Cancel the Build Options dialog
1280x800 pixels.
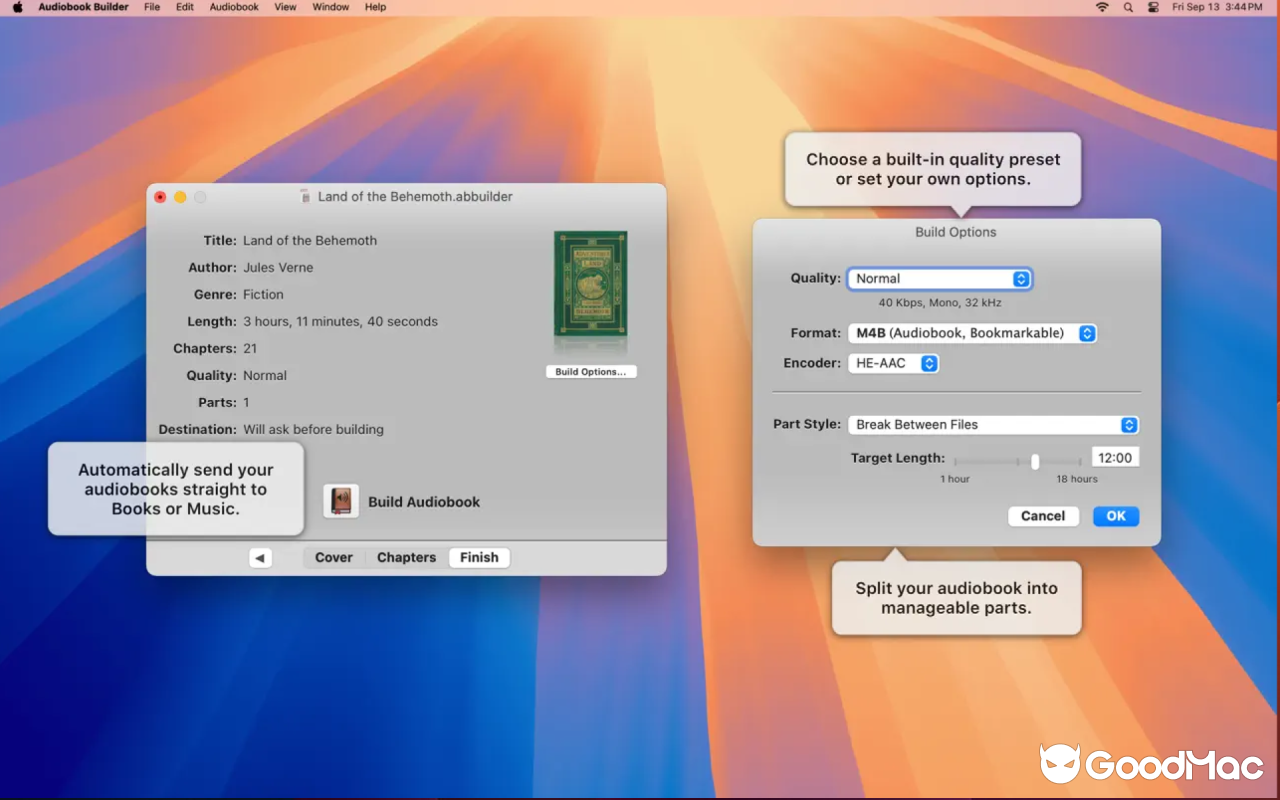click(x=1043, y=515)
